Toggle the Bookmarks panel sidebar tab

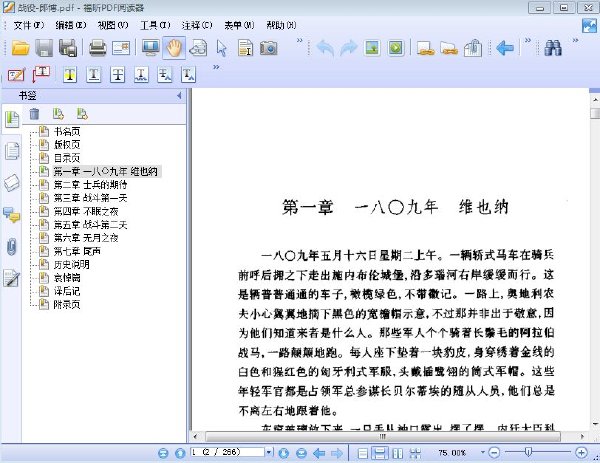point(11,119)
